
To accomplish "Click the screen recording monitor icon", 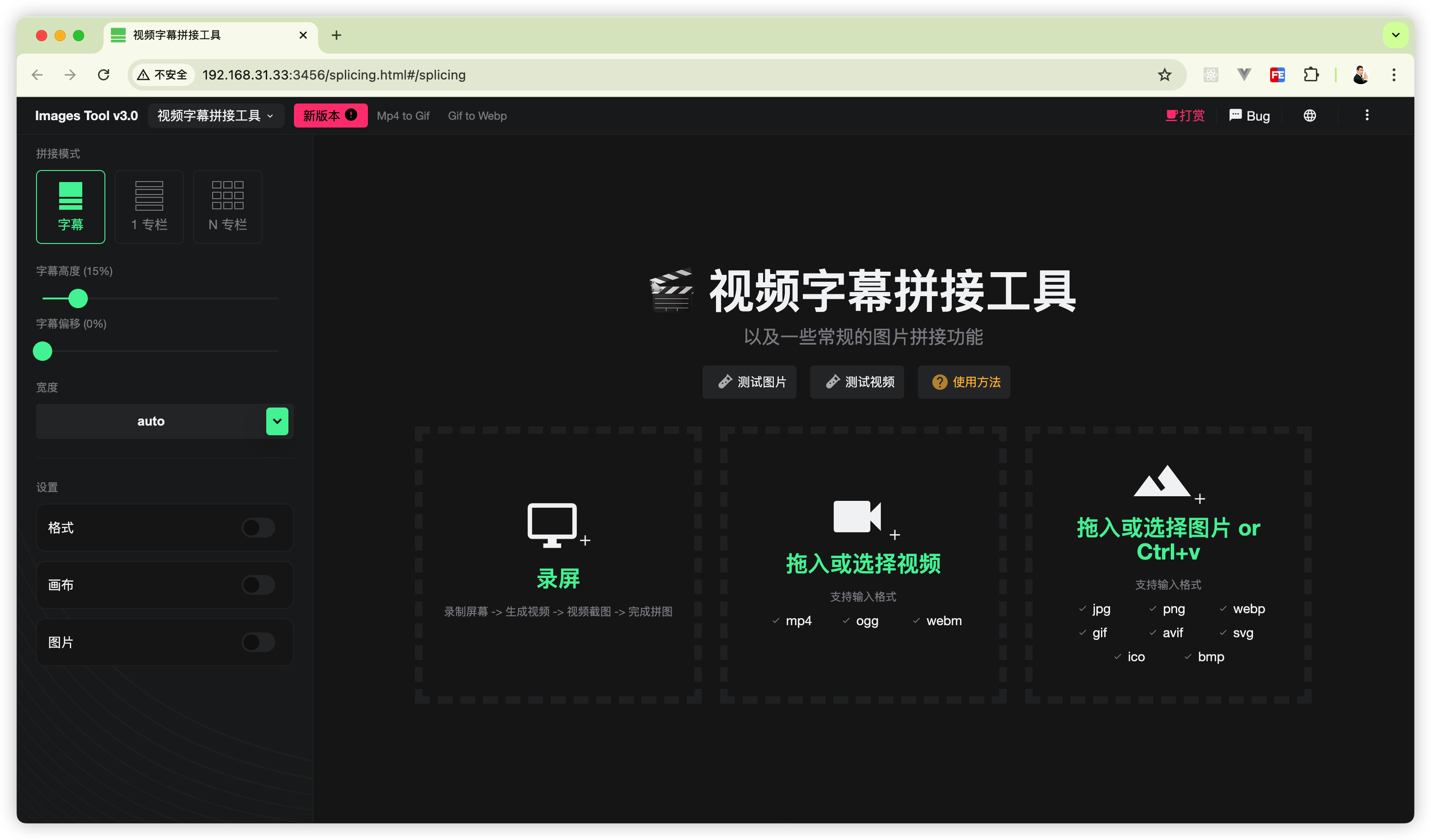I will [x=552, y=524].
